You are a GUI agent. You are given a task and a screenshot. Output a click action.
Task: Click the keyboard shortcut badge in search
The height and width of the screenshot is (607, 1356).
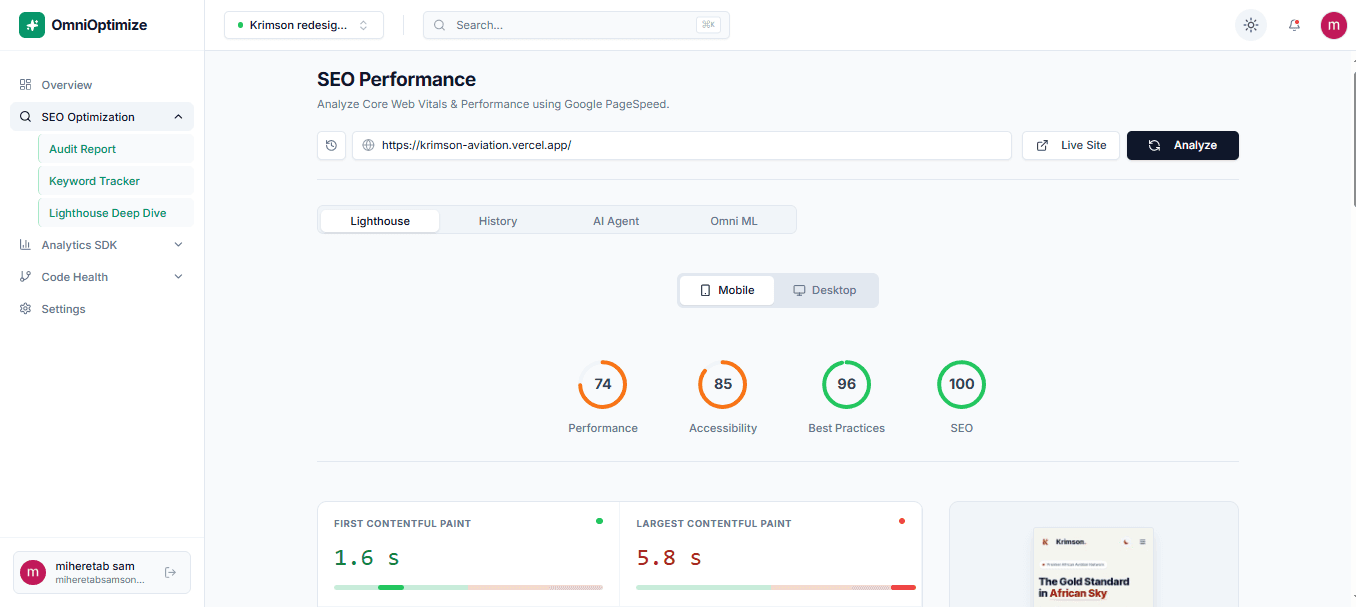[708, 25]
